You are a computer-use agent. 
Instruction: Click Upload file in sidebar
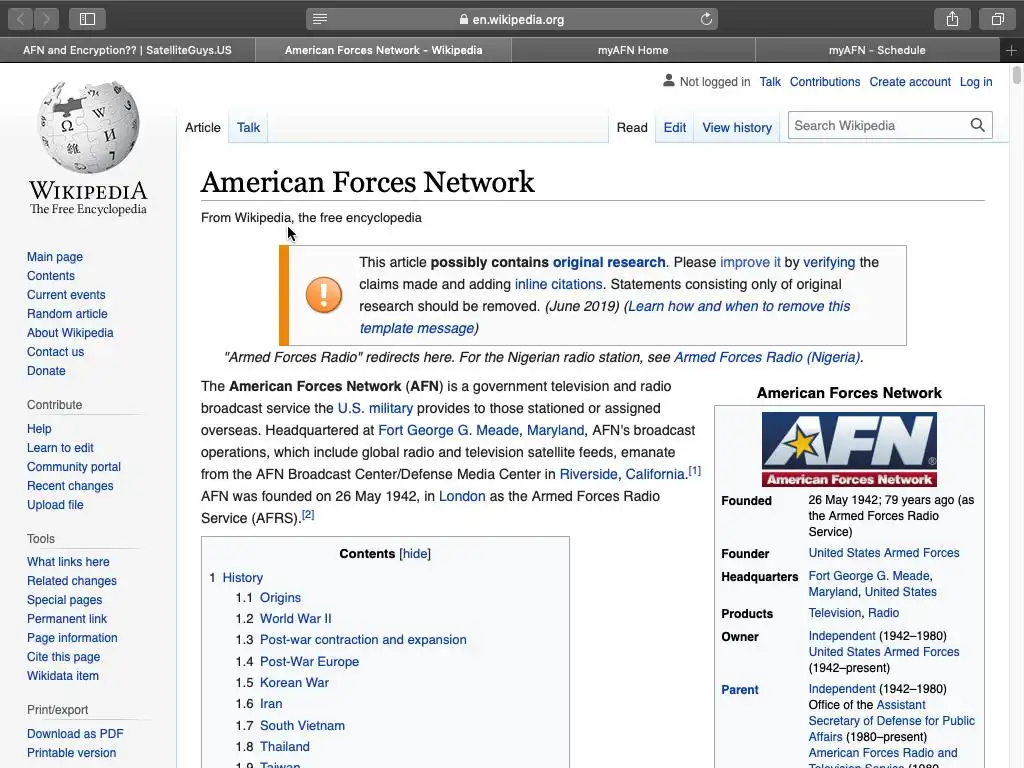click(x=55, y=505)
